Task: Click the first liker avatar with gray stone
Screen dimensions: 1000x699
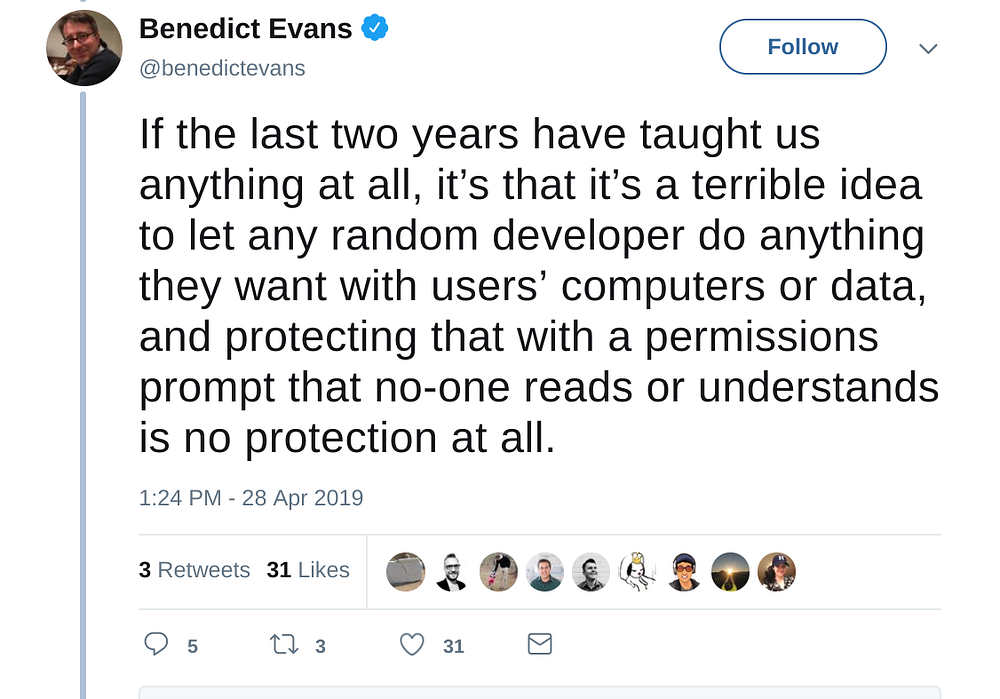Action: [406, 571]
